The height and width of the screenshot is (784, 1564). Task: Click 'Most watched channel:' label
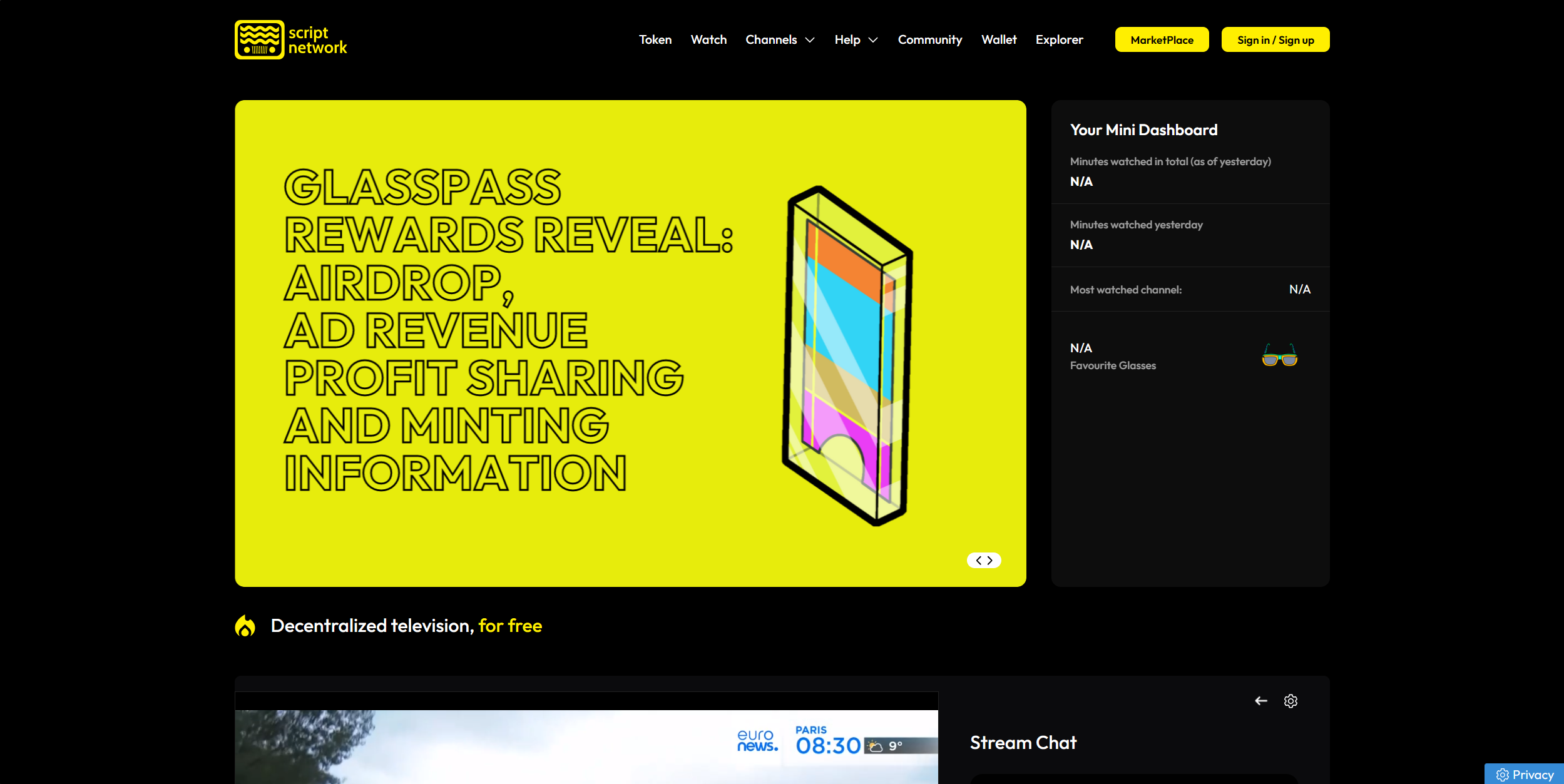[1125, 290]
